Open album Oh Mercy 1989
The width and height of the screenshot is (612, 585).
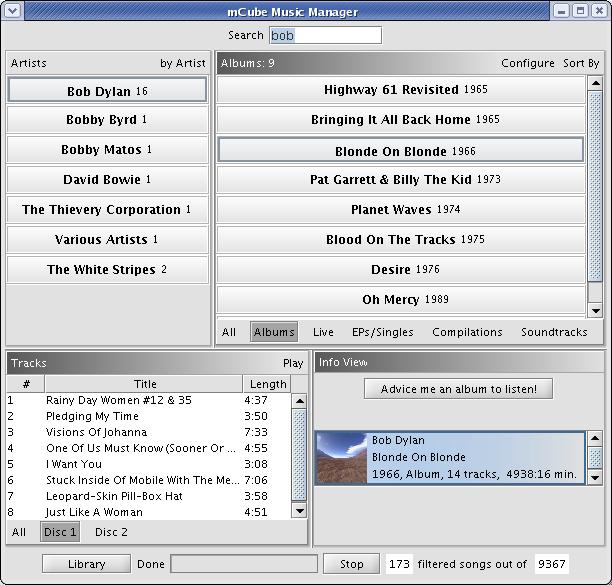point(401,299)
